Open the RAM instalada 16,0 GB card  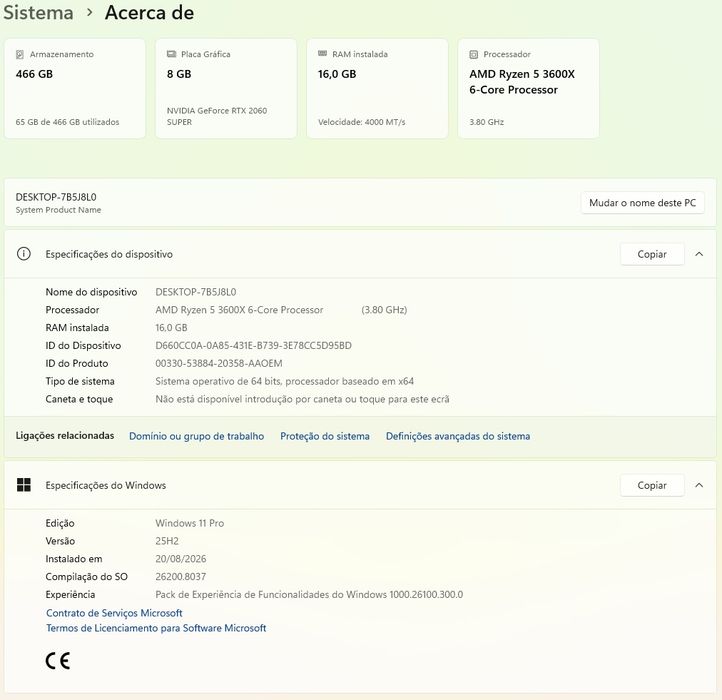377,88
